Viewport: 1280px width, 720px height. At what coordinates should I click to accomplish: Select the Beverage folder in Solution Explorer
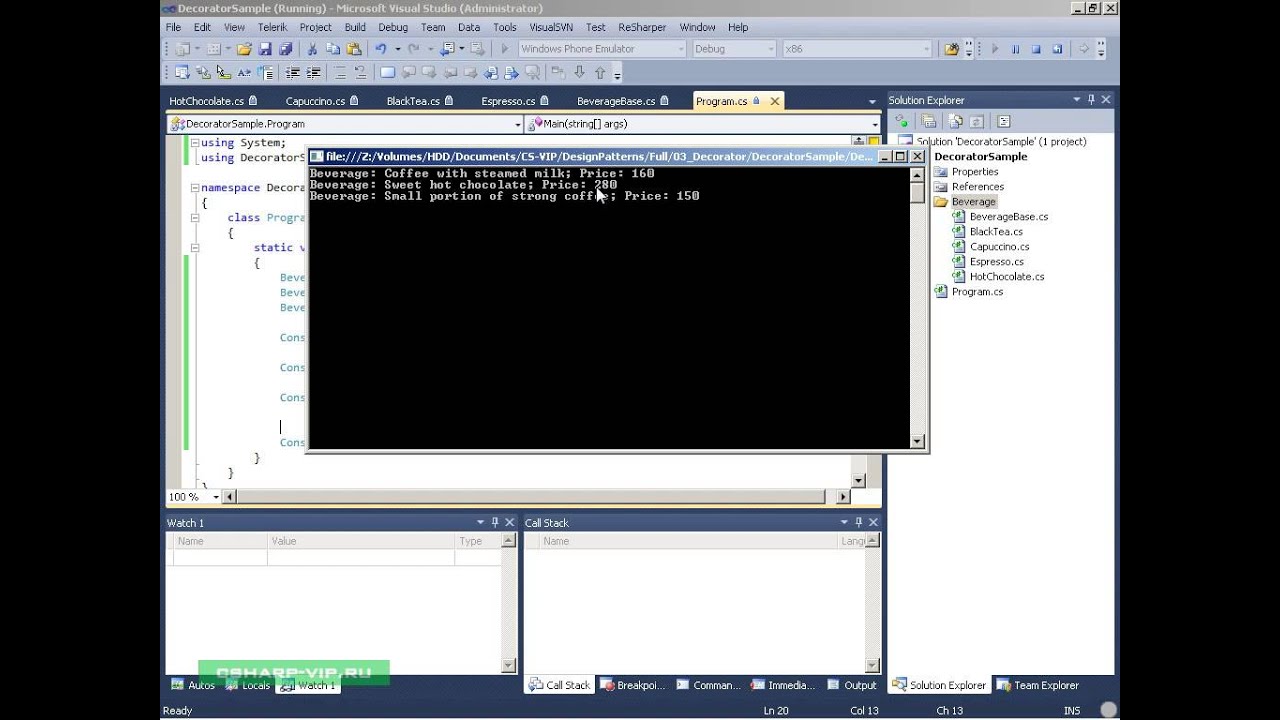(x=973, y=201)
